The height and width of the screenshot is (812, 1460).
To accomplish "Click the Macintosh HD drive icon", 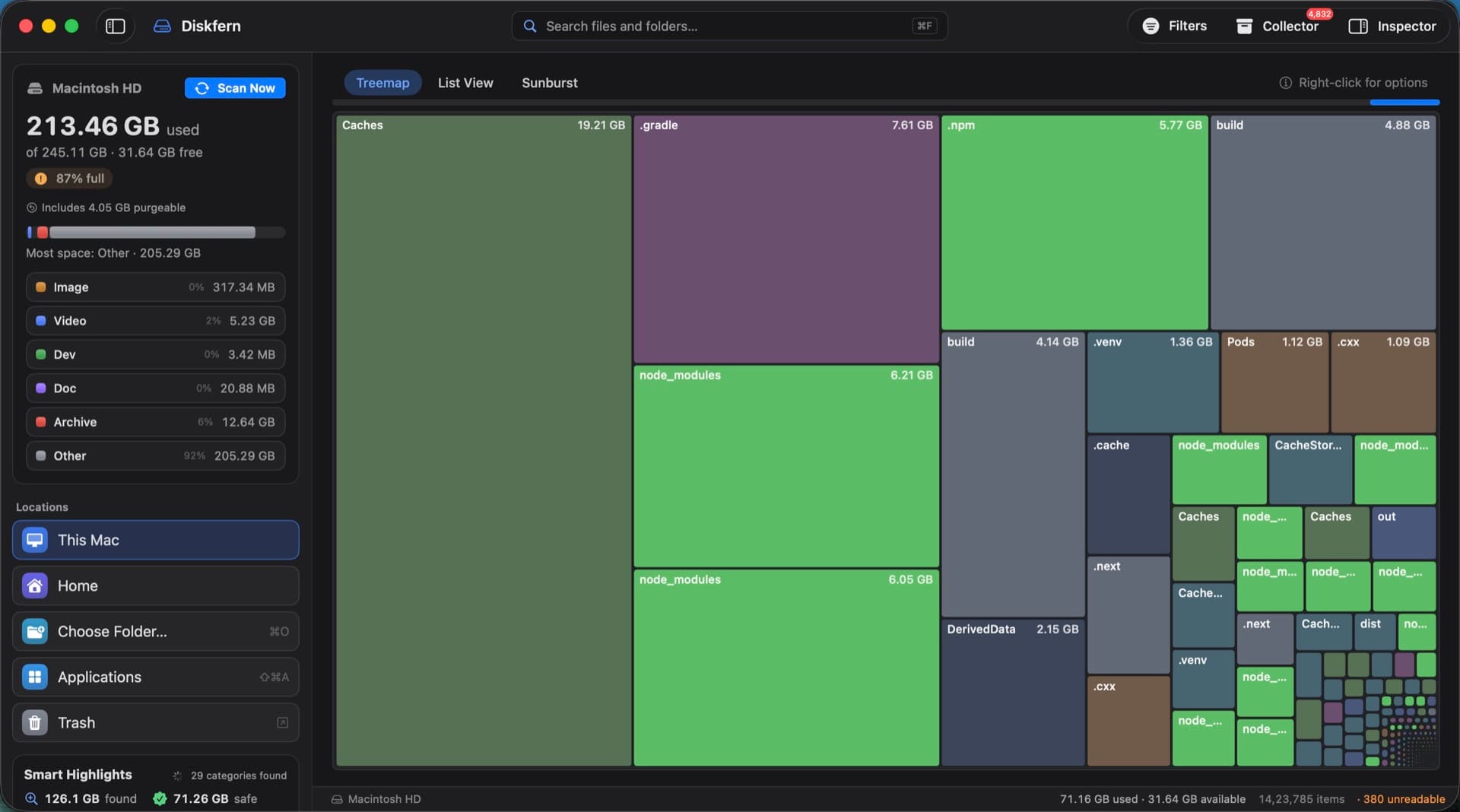I will [35, 88].
